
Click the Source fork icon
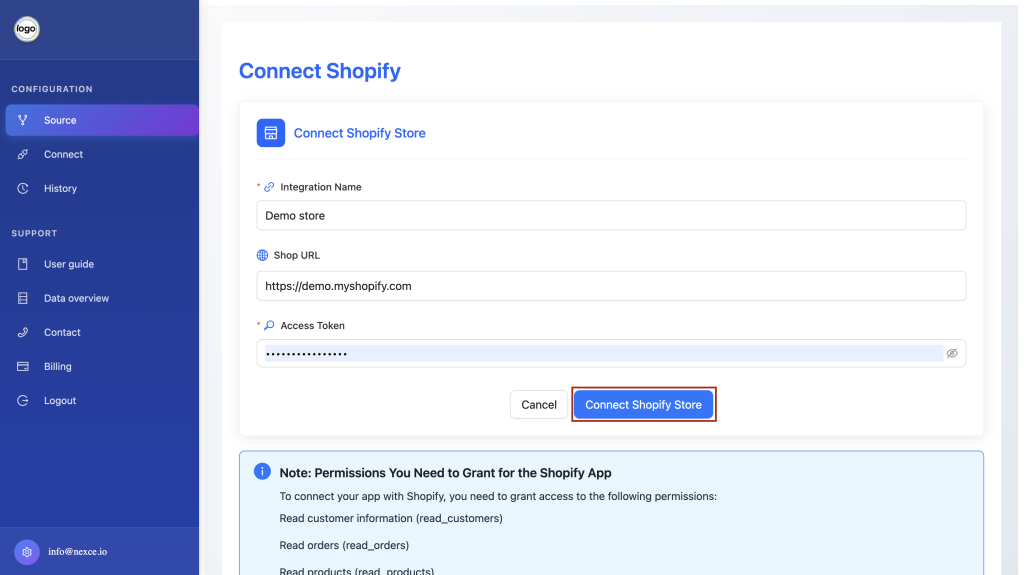click(23, 120)
